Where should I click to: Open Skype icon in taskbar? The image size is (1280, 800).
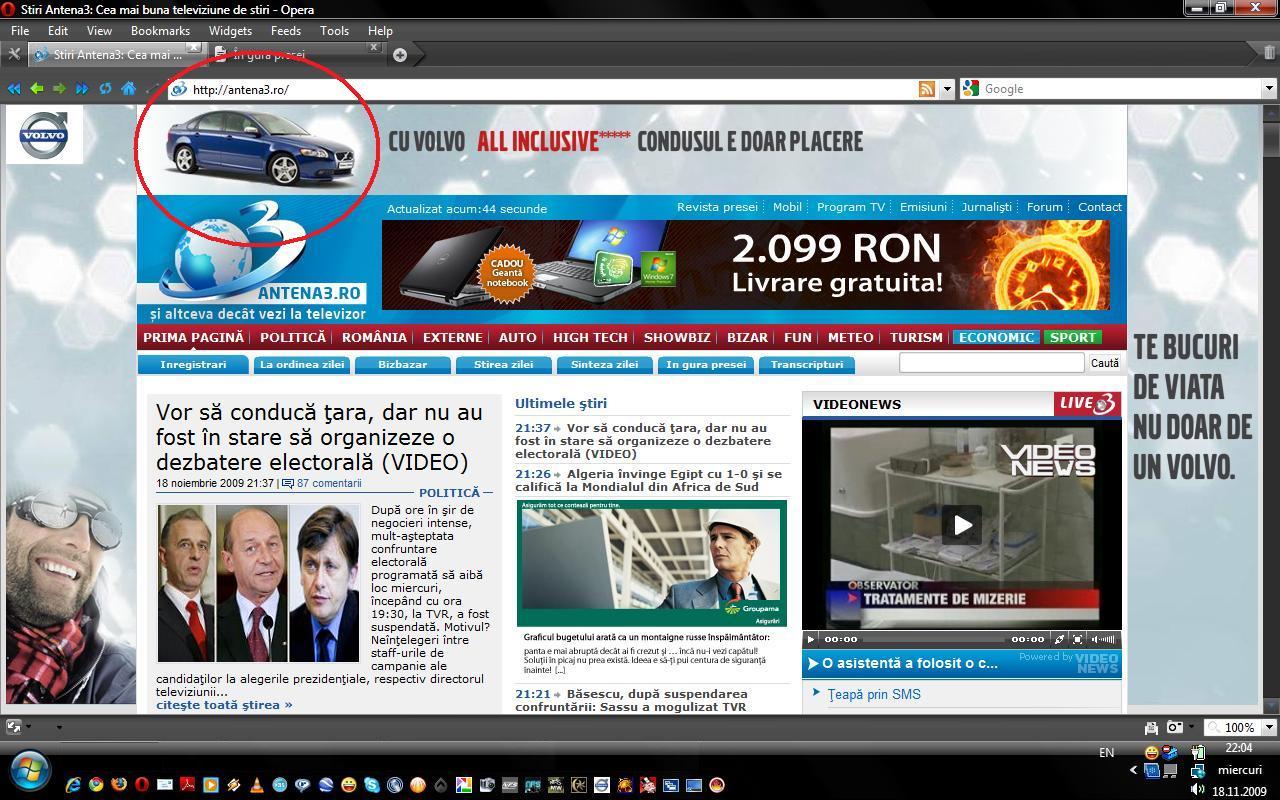tap(372, 785)
